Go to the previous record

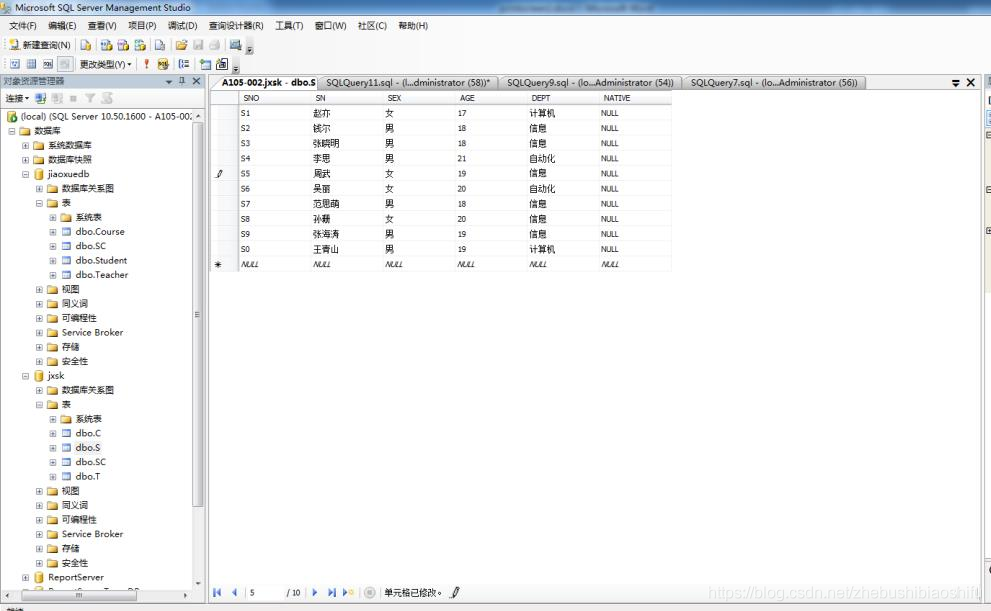(x=234, y=593)
